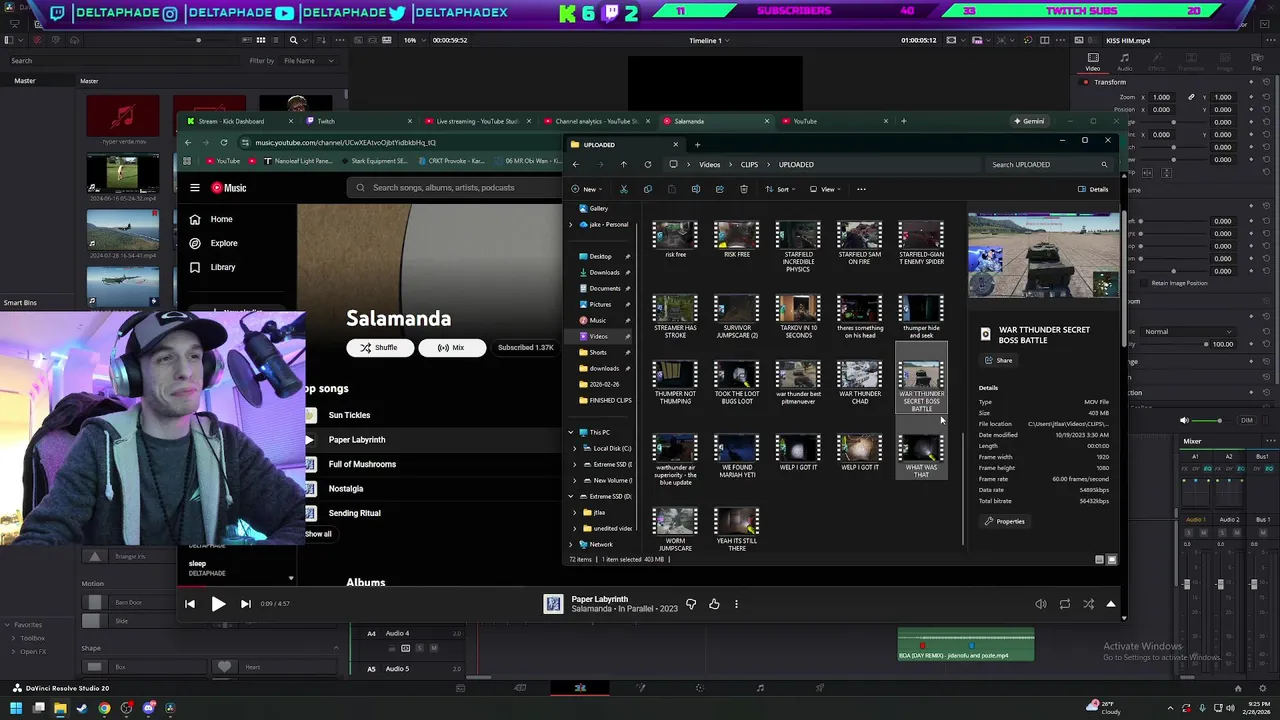Click the YouTube Music search field
The height and width of the screenshot is (720, 1280).
tap(455, 187)
